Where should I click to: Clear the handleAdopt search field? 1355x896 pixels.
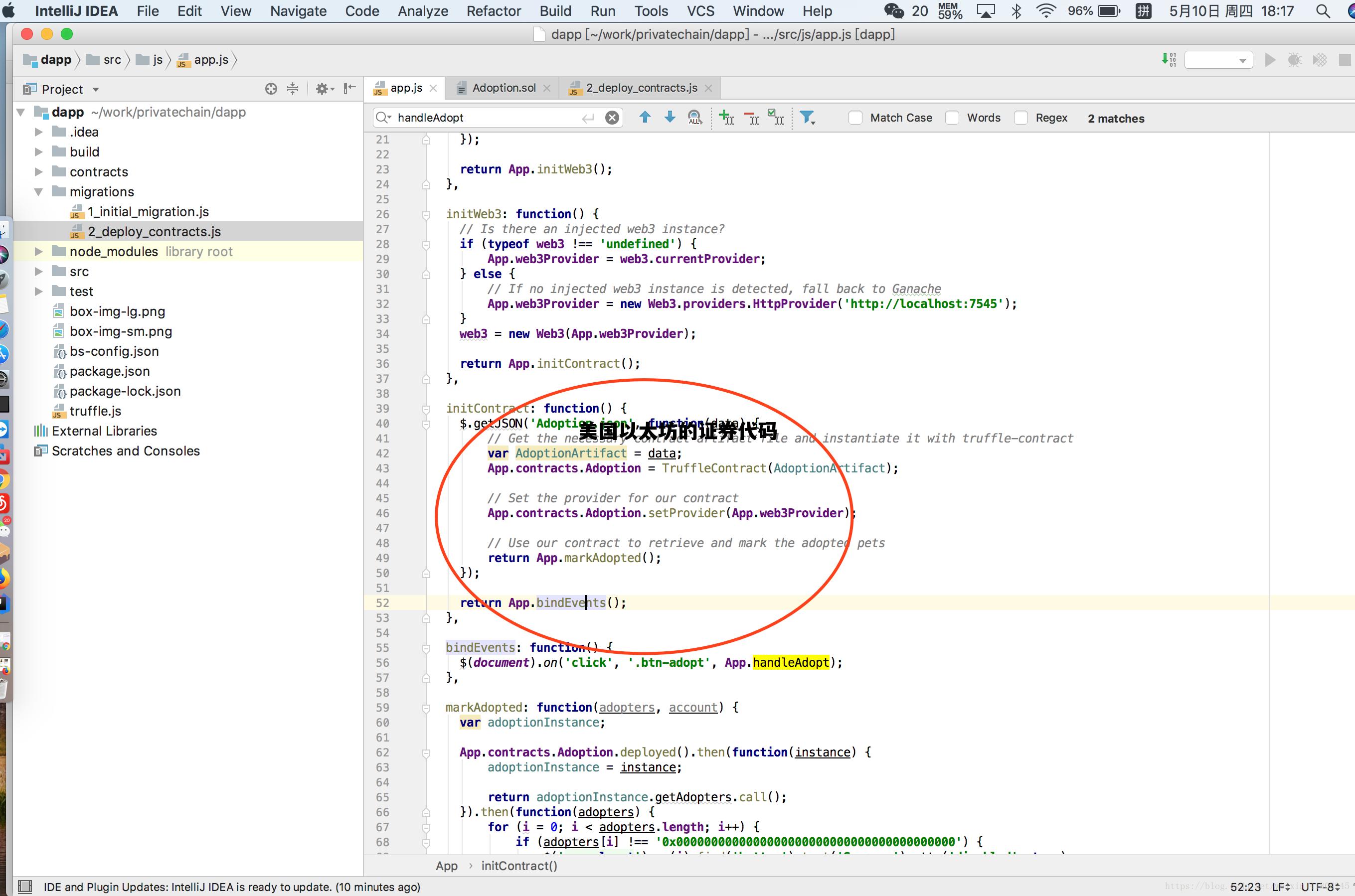pos(612,118)
